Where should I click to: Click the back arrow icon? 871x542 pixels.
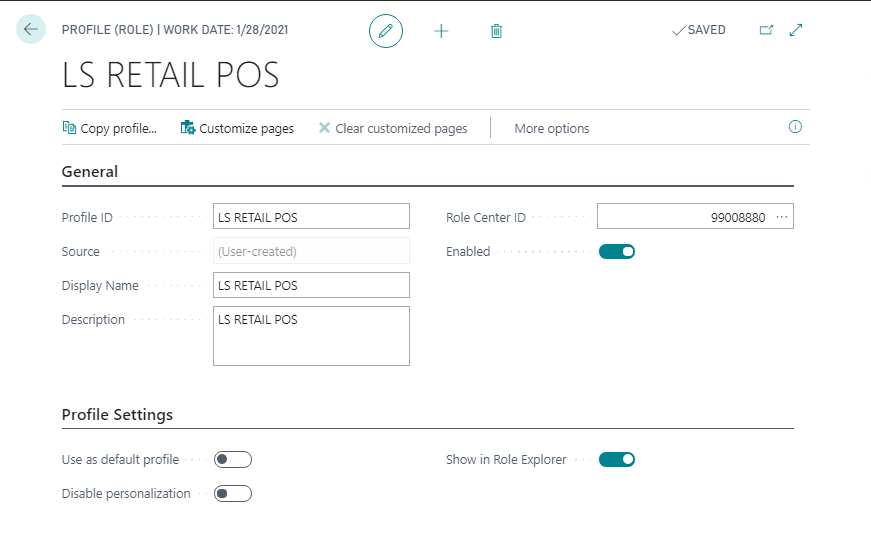[x=31, y=30]
